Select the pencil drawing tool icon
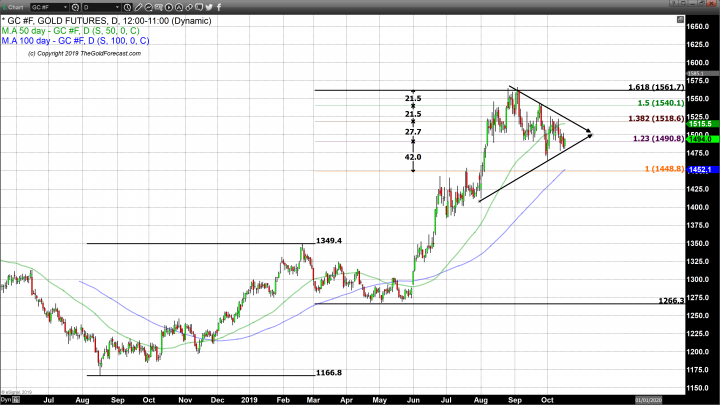Screen dimensions: 720x405 click(139, 8)
